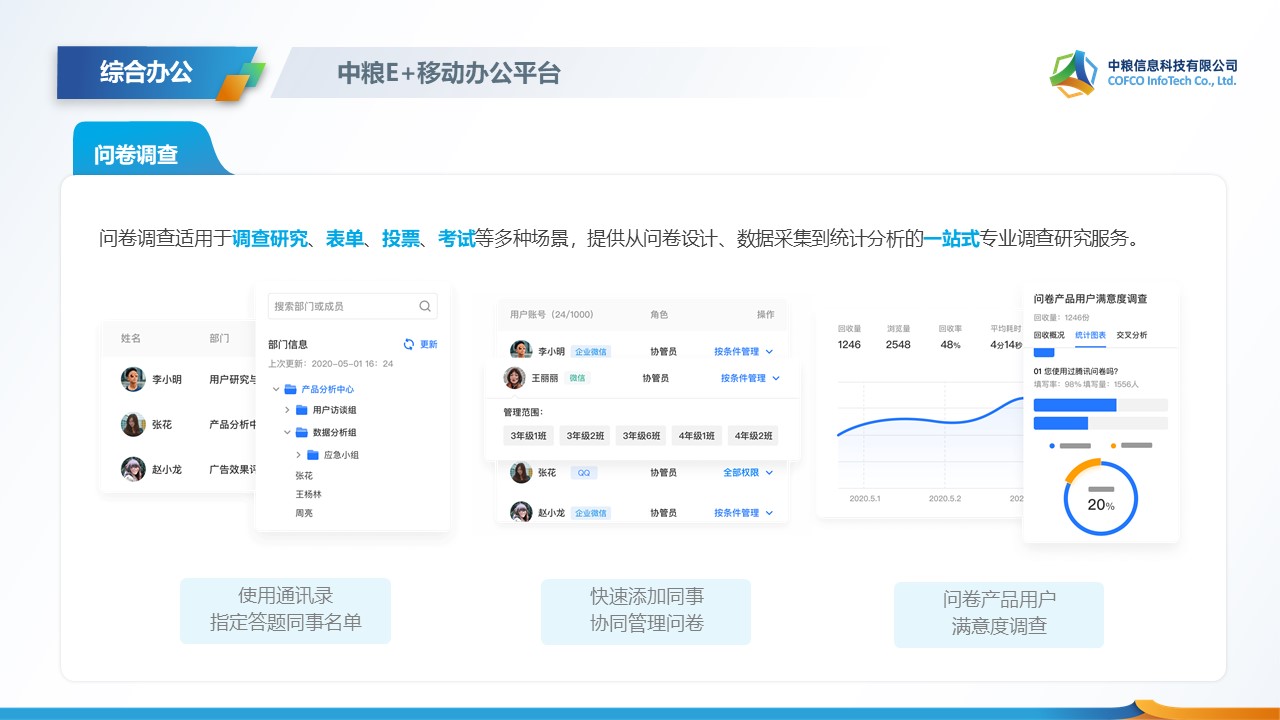Click 赵小龙's avatar in the name table
1280x720 pixels.
[x=133, y=469]
